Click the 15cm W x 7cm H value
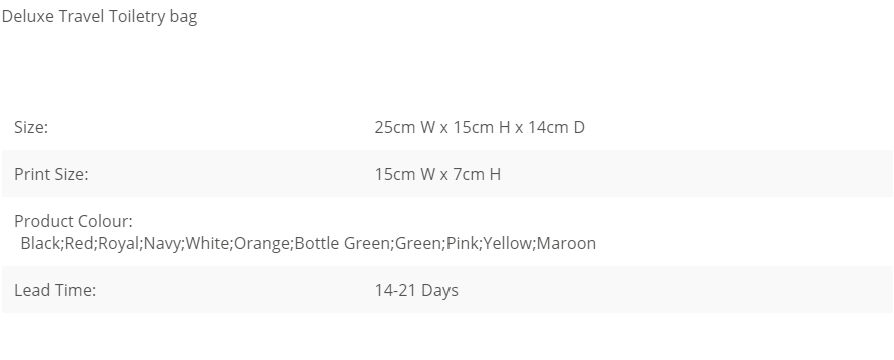This screenshot has height=360, width=894. tap(438, 174)
